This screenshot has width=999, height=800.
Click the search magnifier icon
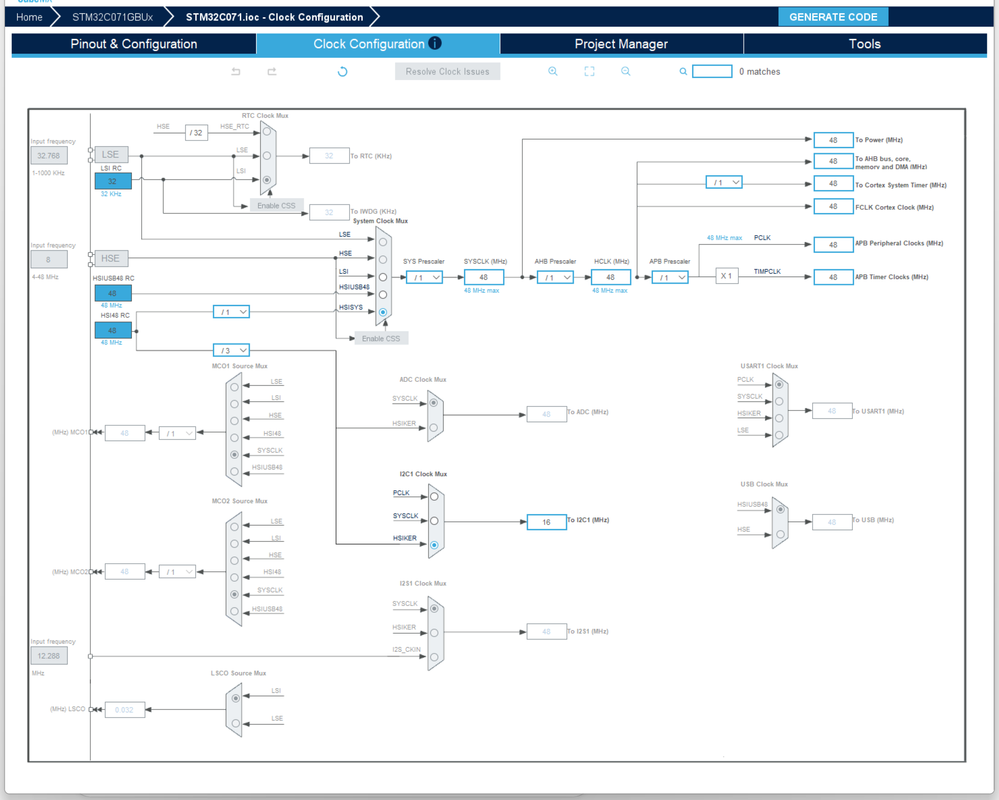683,71
